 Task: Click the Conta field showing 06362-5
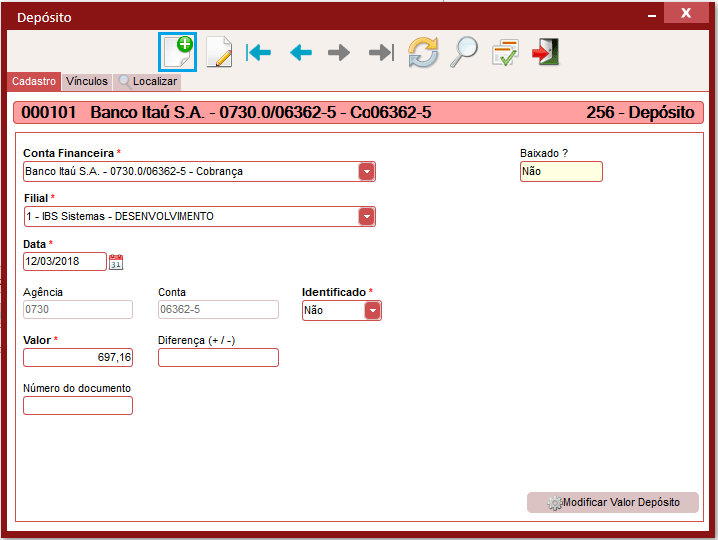coord(218,310)
